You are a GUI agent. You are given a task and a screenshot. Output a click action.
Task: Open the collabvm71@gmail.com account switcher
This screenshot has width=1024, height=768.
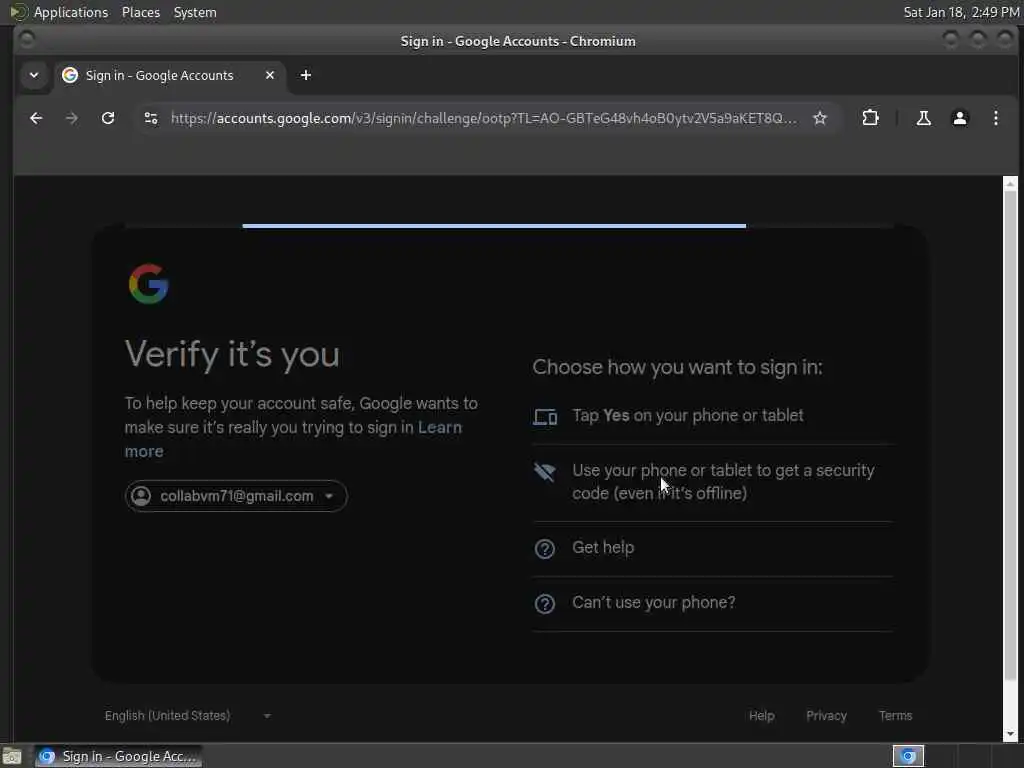(236, 496)
